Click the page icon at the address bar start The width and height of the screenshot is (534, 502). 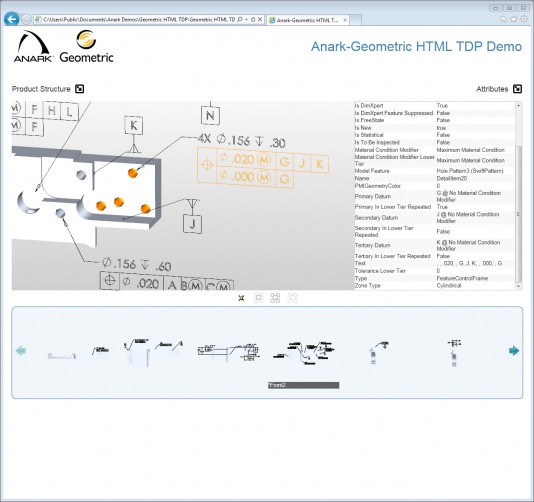tap(38, 20)
